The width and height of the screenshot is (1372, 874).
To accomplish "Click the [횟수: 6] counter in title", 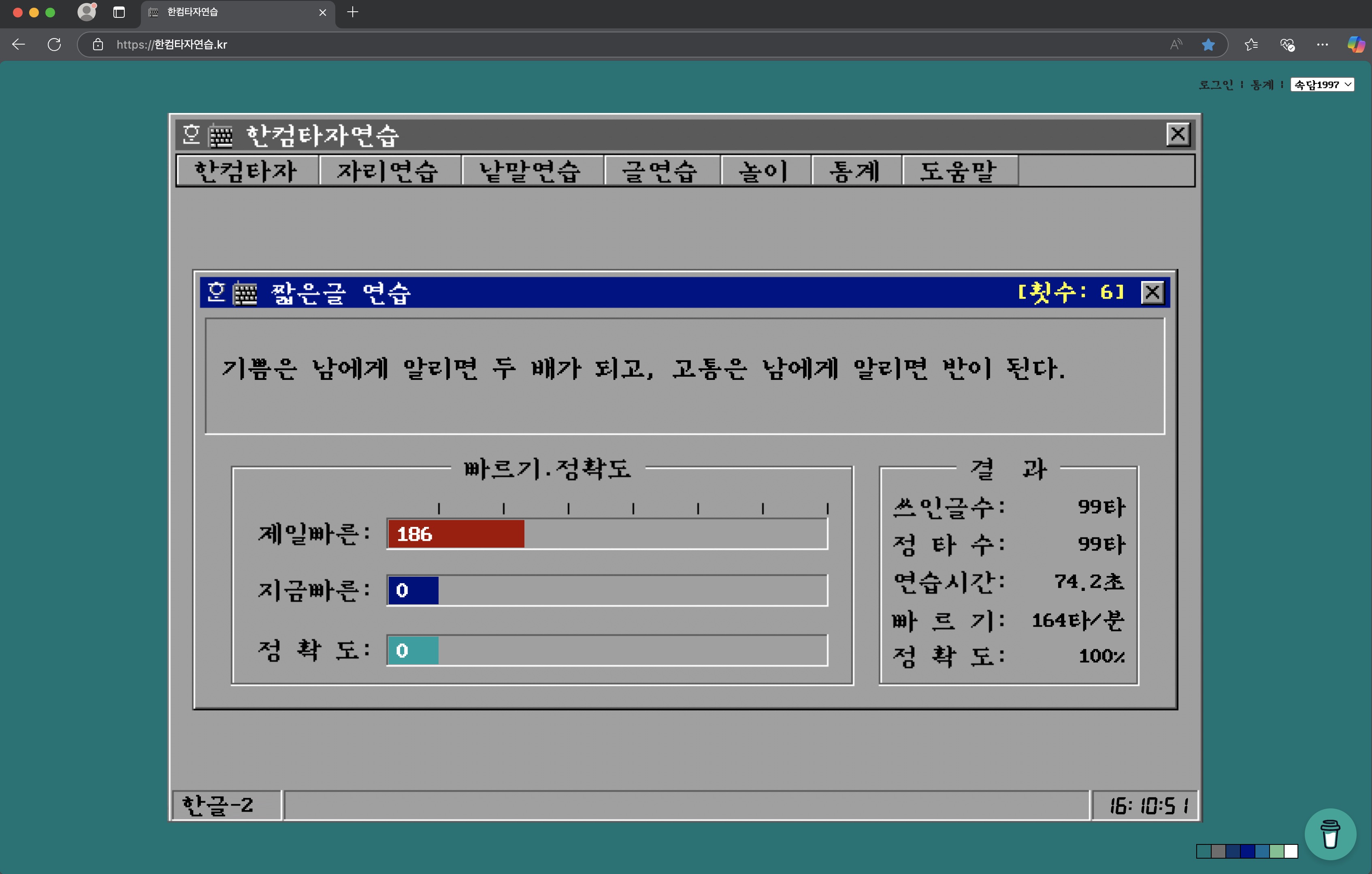I will [x=1071, y=292].
